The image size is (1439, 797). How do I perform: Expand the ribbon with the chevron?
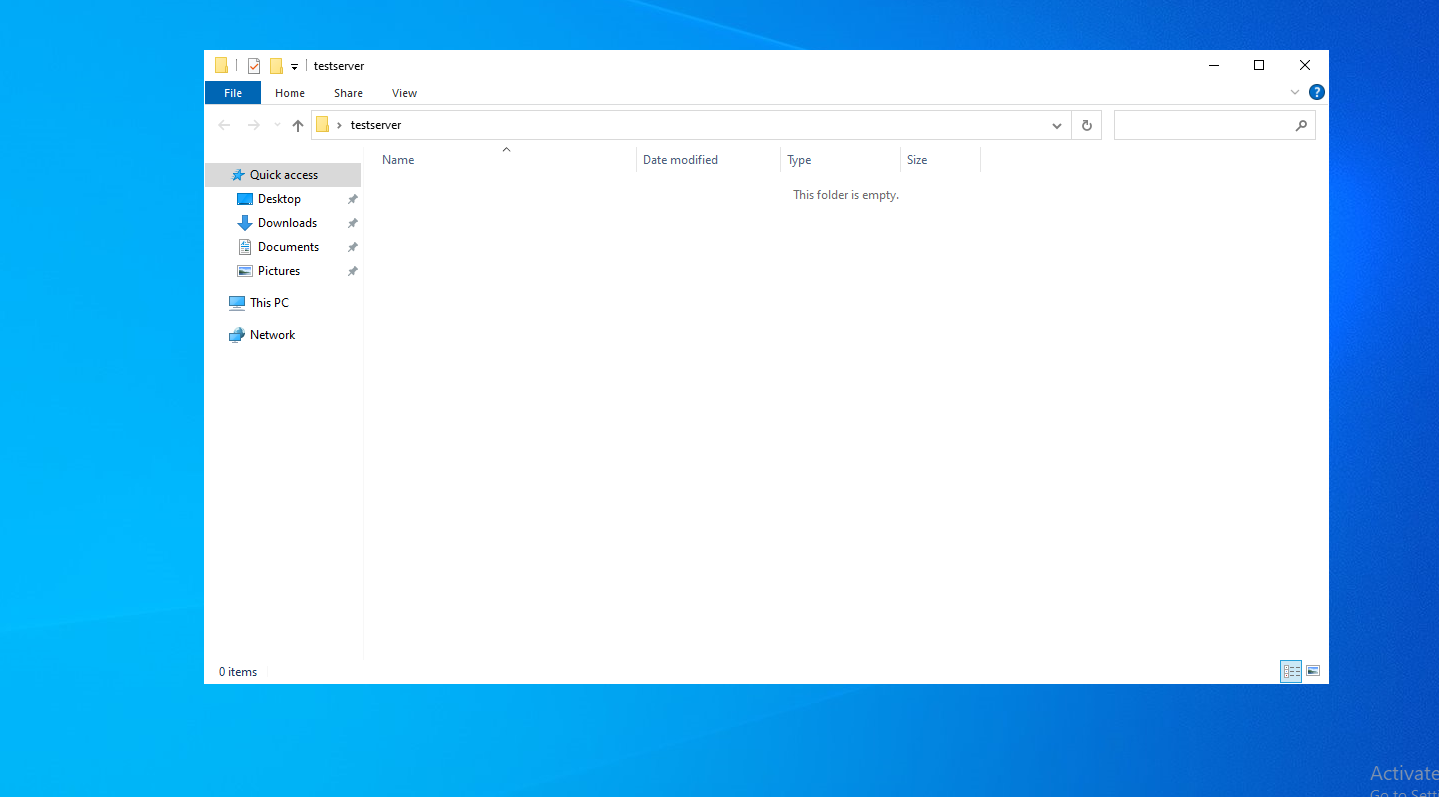tap(1295, 92)
